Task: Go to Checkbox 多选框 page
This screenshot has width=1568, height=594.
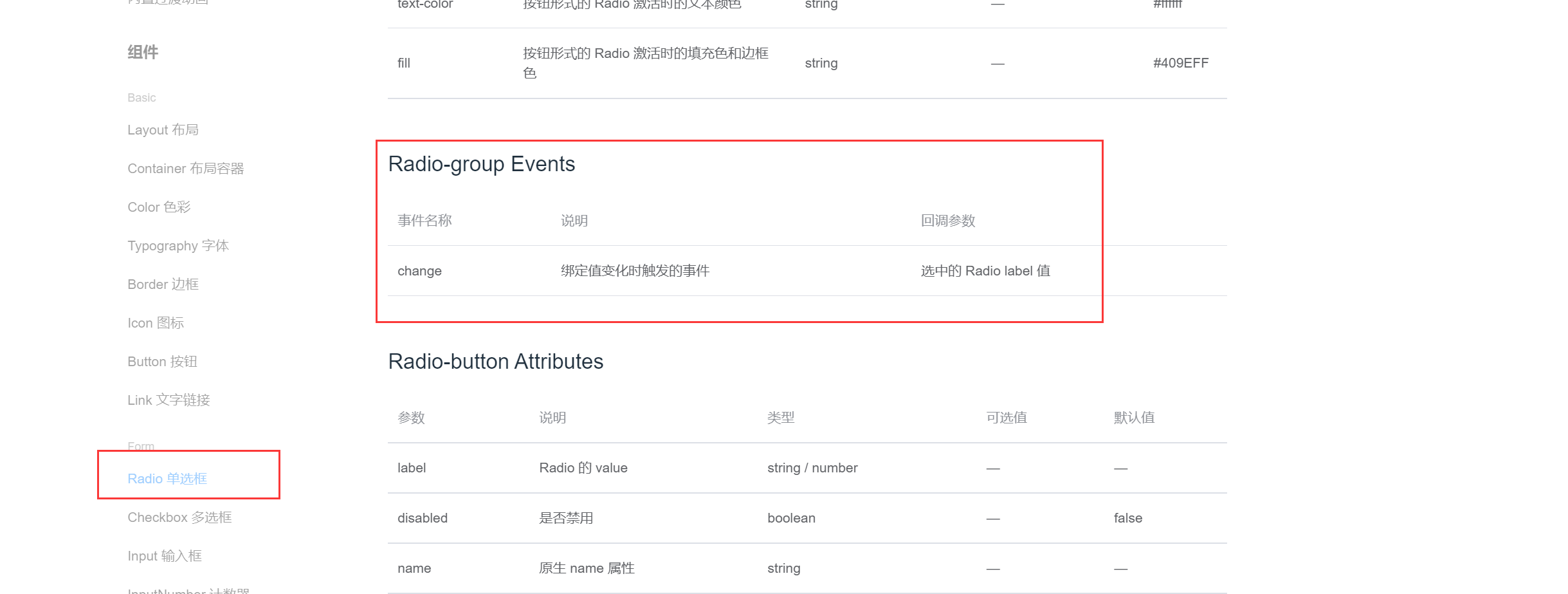Action: [179, 517]
